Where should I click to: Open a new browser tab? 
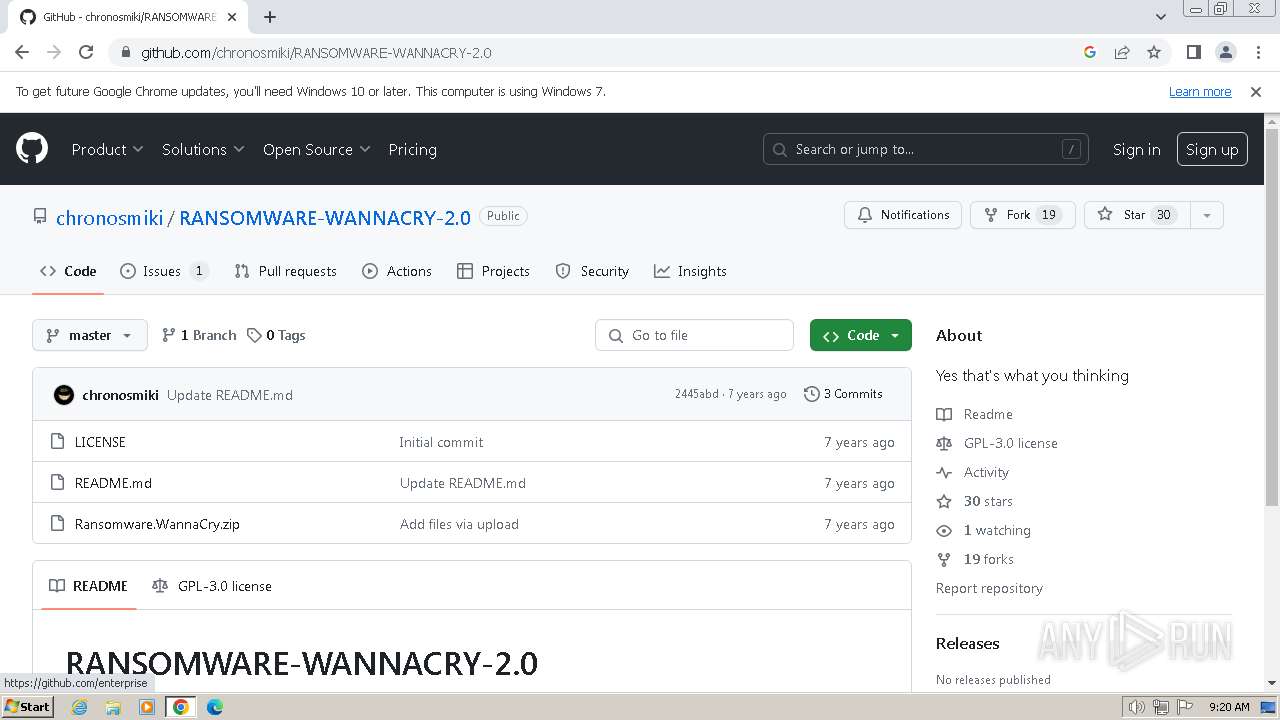[x=270, y=17]
